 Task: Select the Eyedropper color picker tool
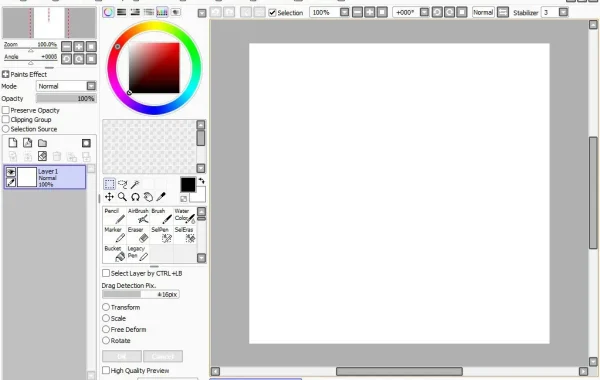point(161,197)
